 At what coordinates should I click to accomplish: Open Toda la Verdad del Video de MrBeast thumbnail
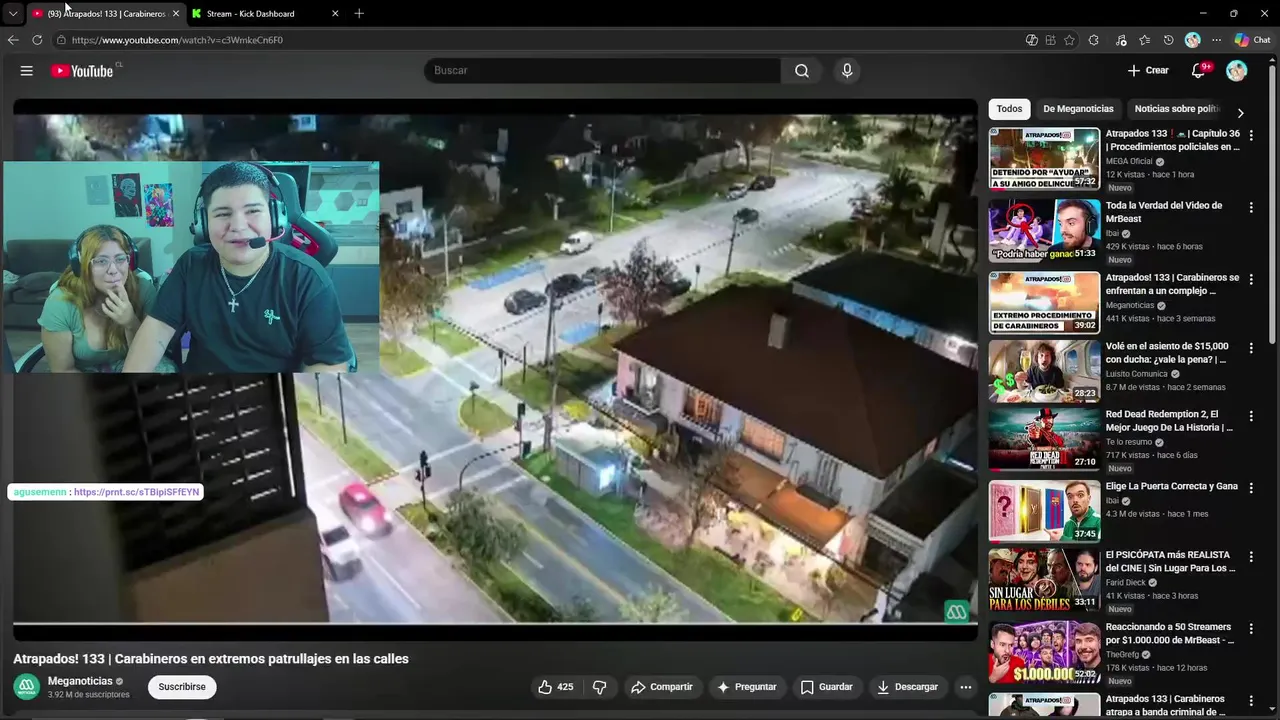point(1044,230)
